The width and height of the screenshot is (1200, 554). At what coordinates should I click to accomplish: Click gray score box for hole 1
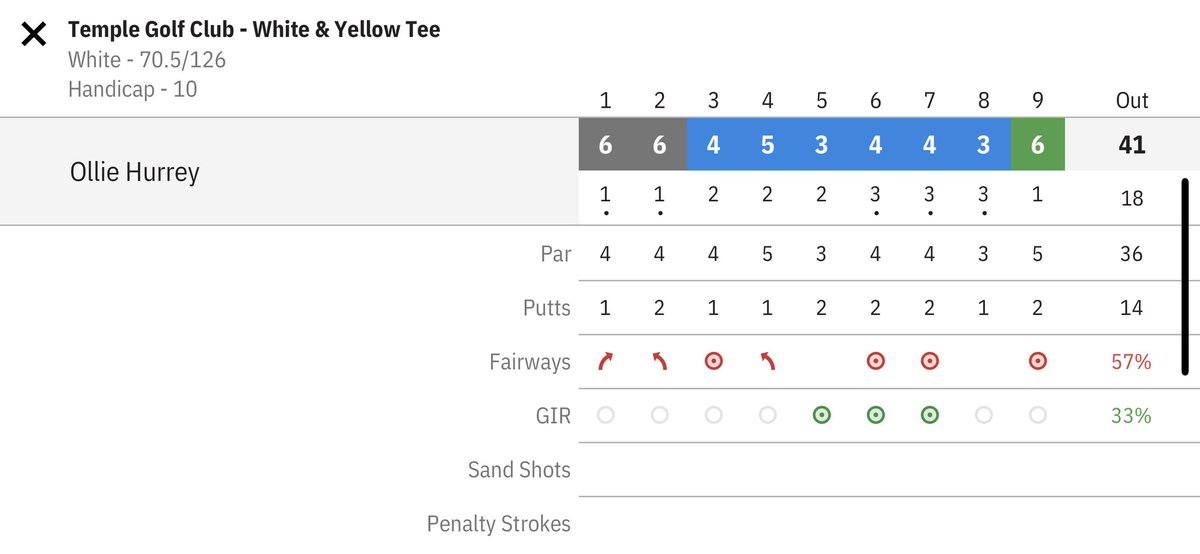(x=606, y=145)
